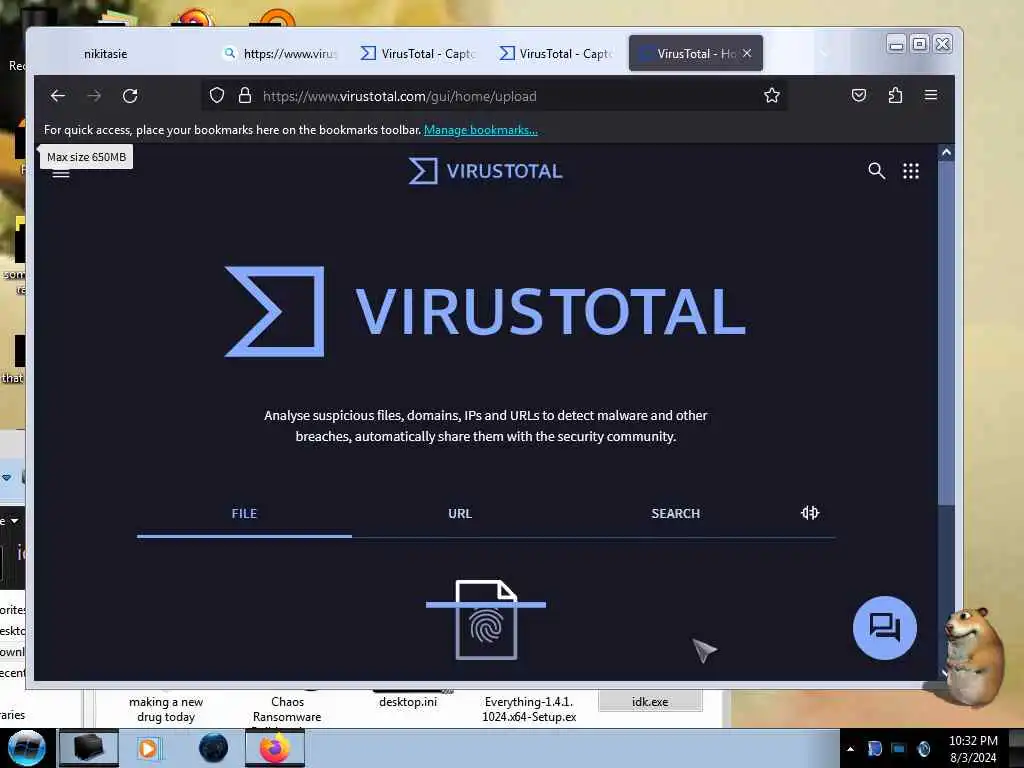Switch to the nikitasie tab
1024x768 pixels.
point(106,54)
